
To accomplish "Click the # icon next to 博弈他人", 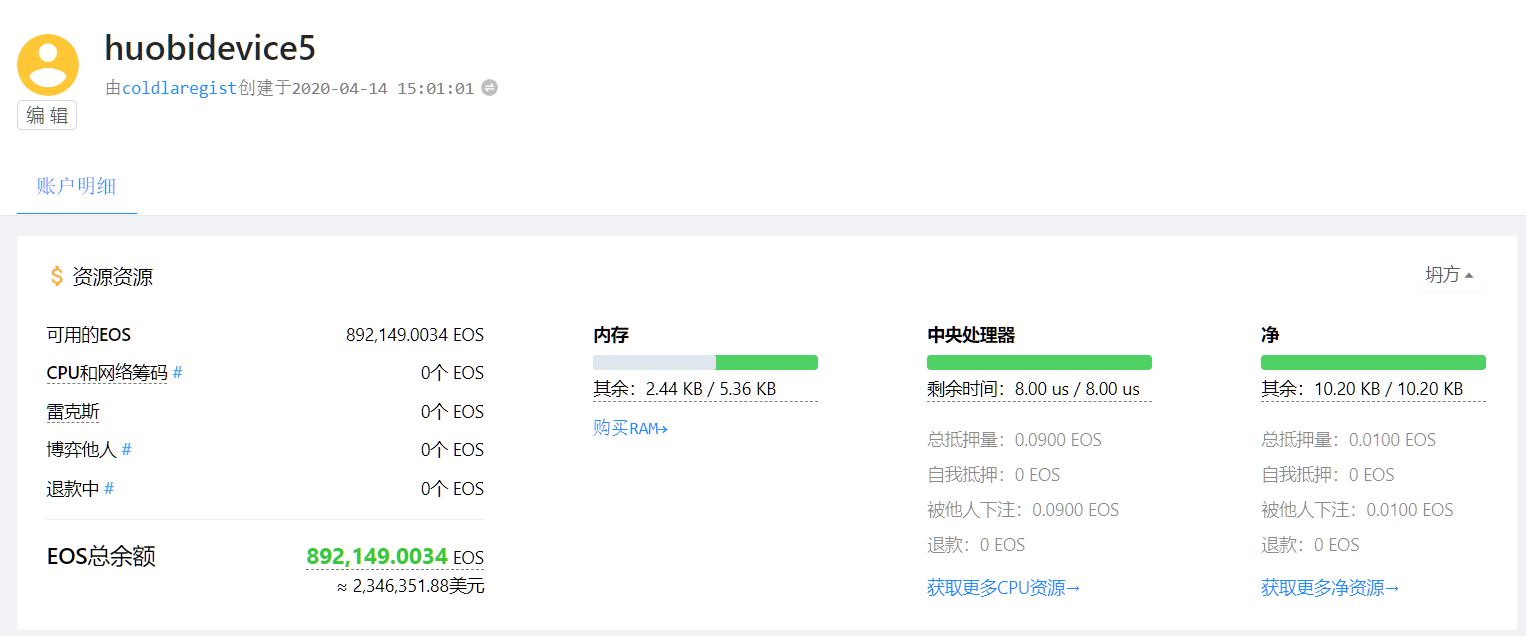I will click(127, 450).
